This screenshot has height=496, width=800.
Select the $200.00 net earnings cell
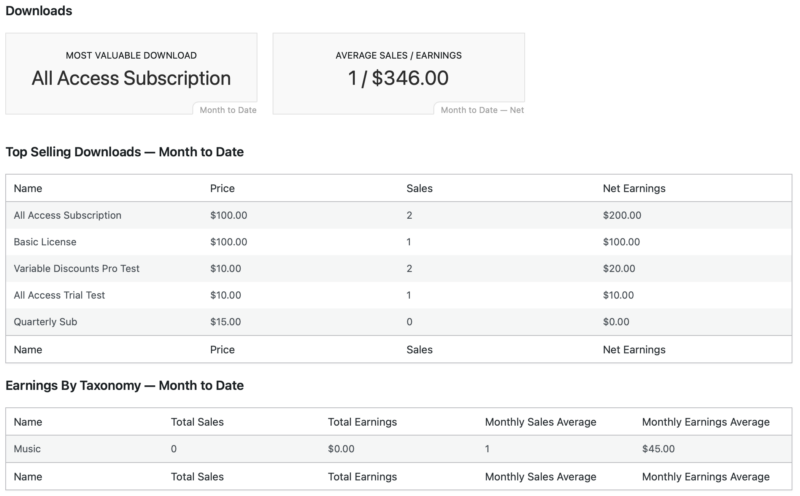click(x=622, y=215)
